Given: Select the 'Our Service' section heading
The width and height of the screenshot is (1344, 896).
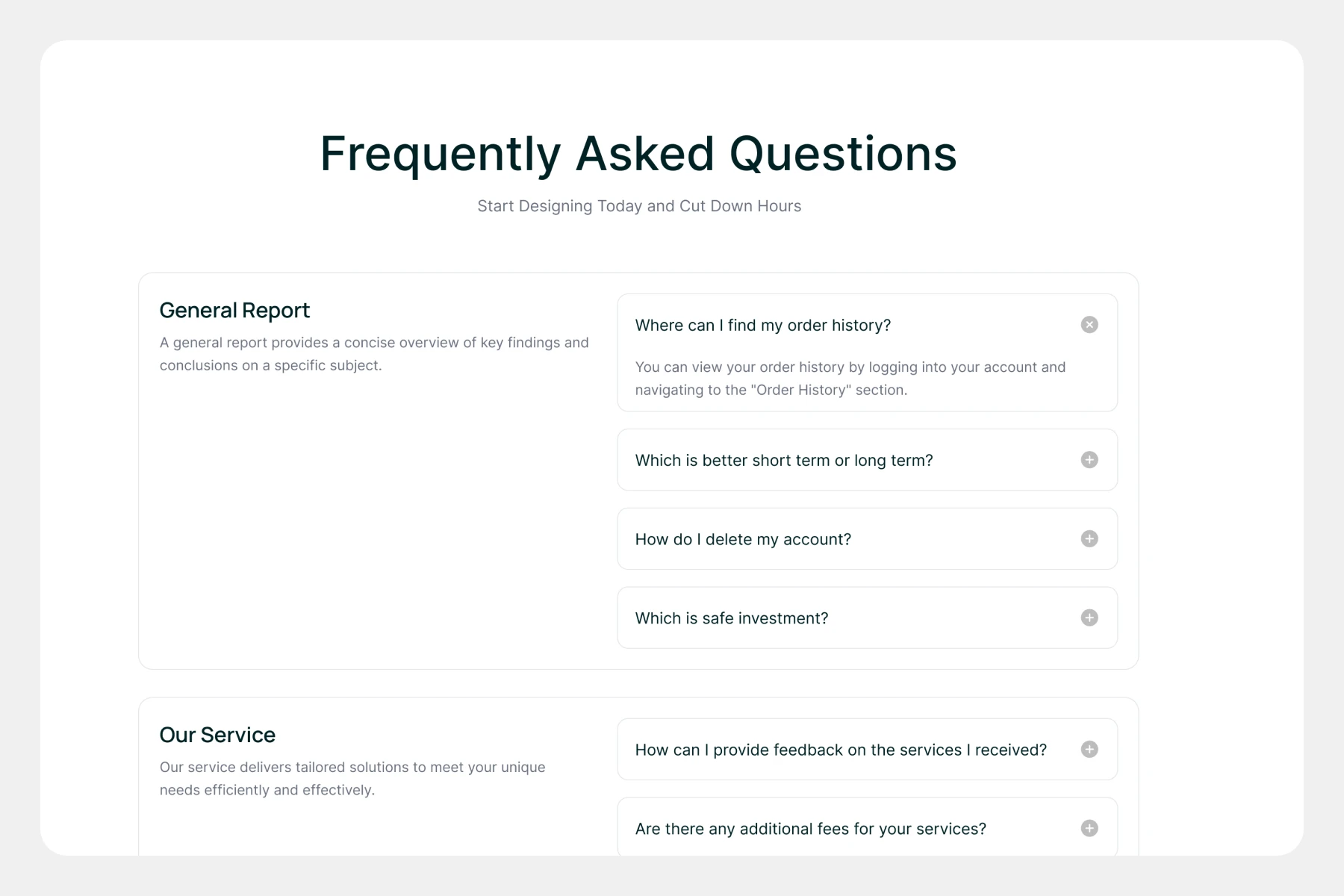Looking at the screenshot, I should point(217,735).
